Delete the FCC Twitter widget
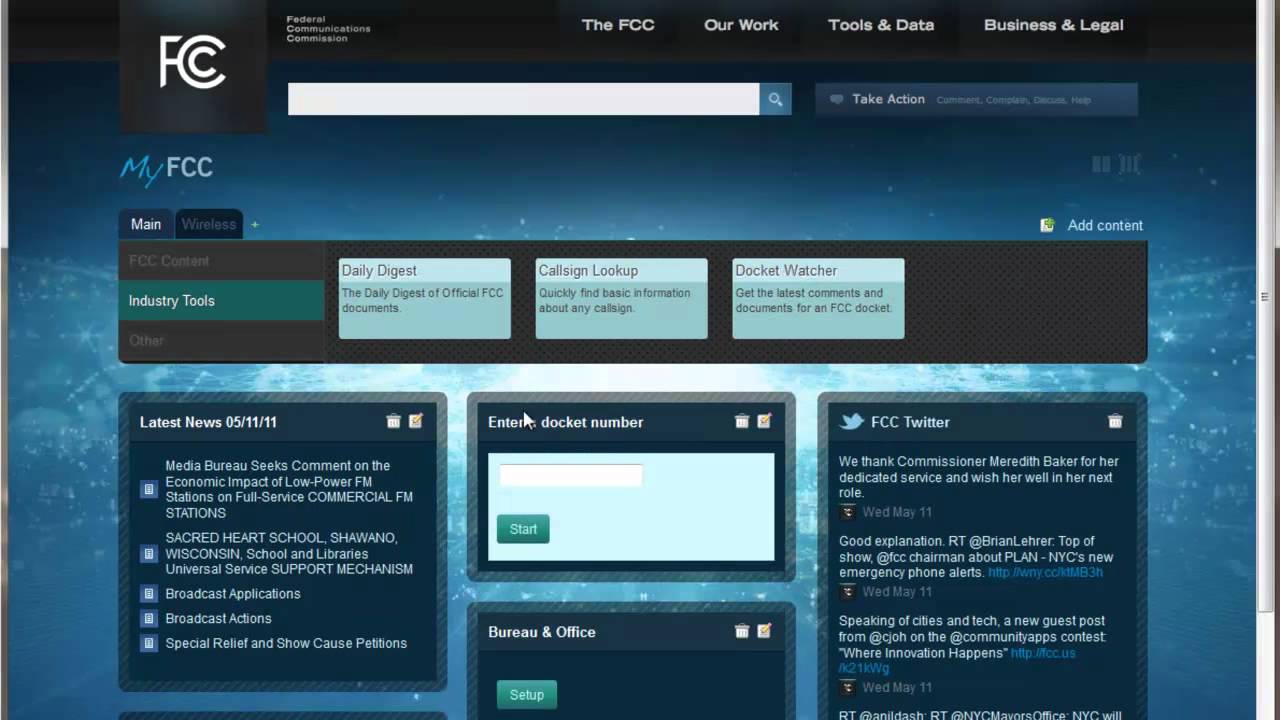 [1115, 421]
